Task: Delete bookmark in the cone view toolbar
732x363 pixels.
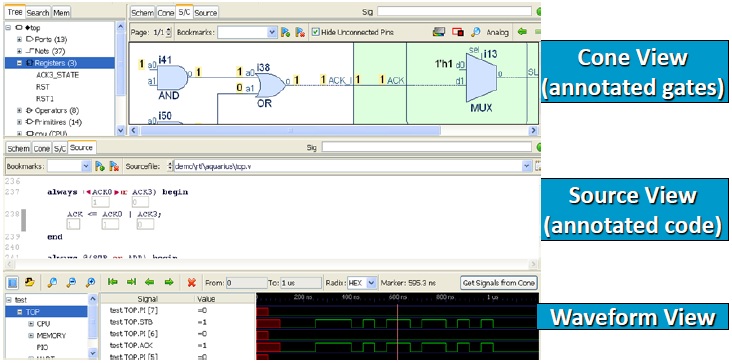Action: tap(300, 32)
